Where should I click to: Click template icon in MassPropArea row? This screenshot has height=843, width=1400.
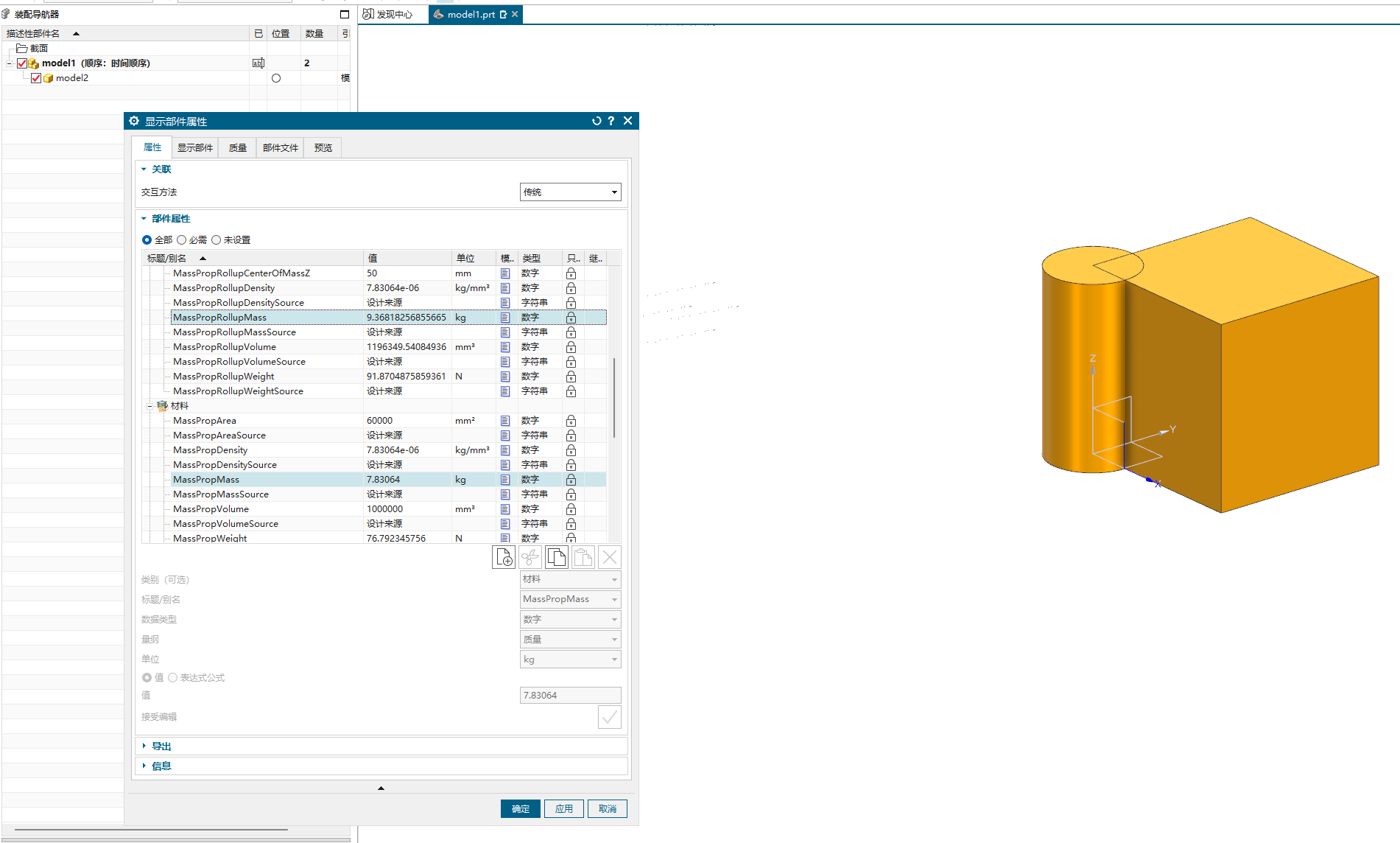[x=505, y=421]
